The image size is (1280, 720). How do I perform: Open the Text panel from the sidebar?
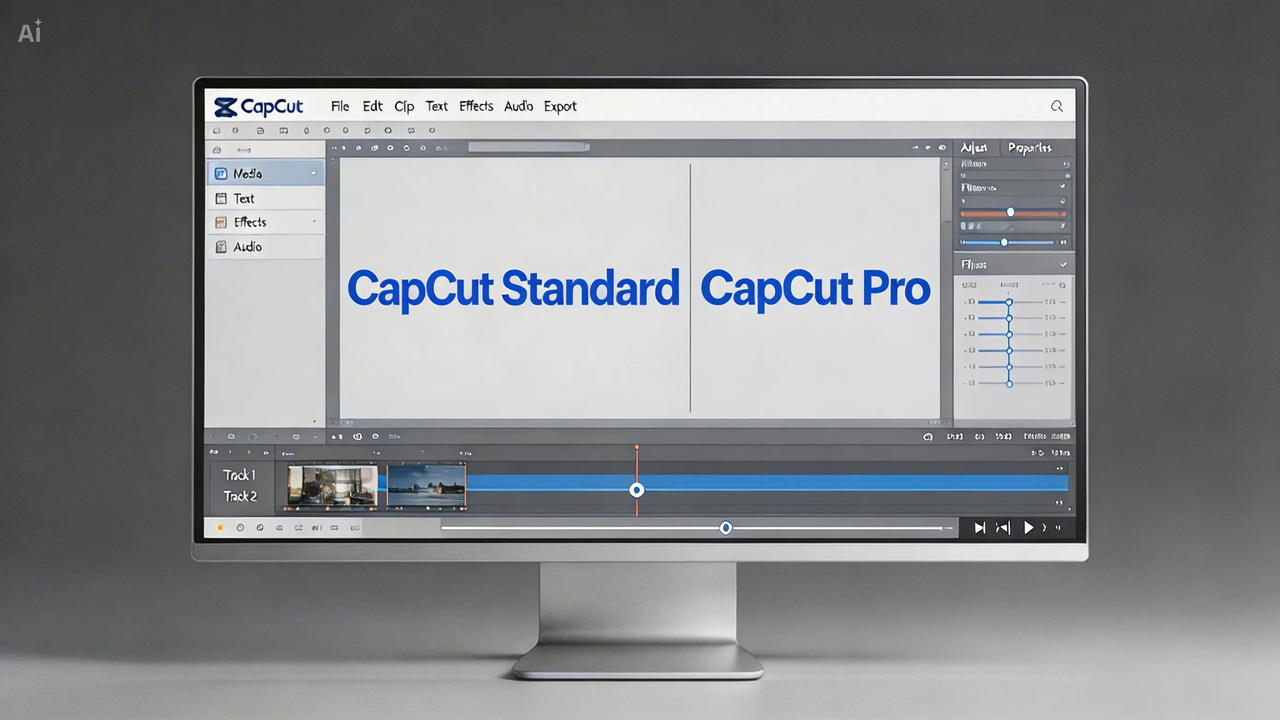pyautogui.click(x=242, y=198)
